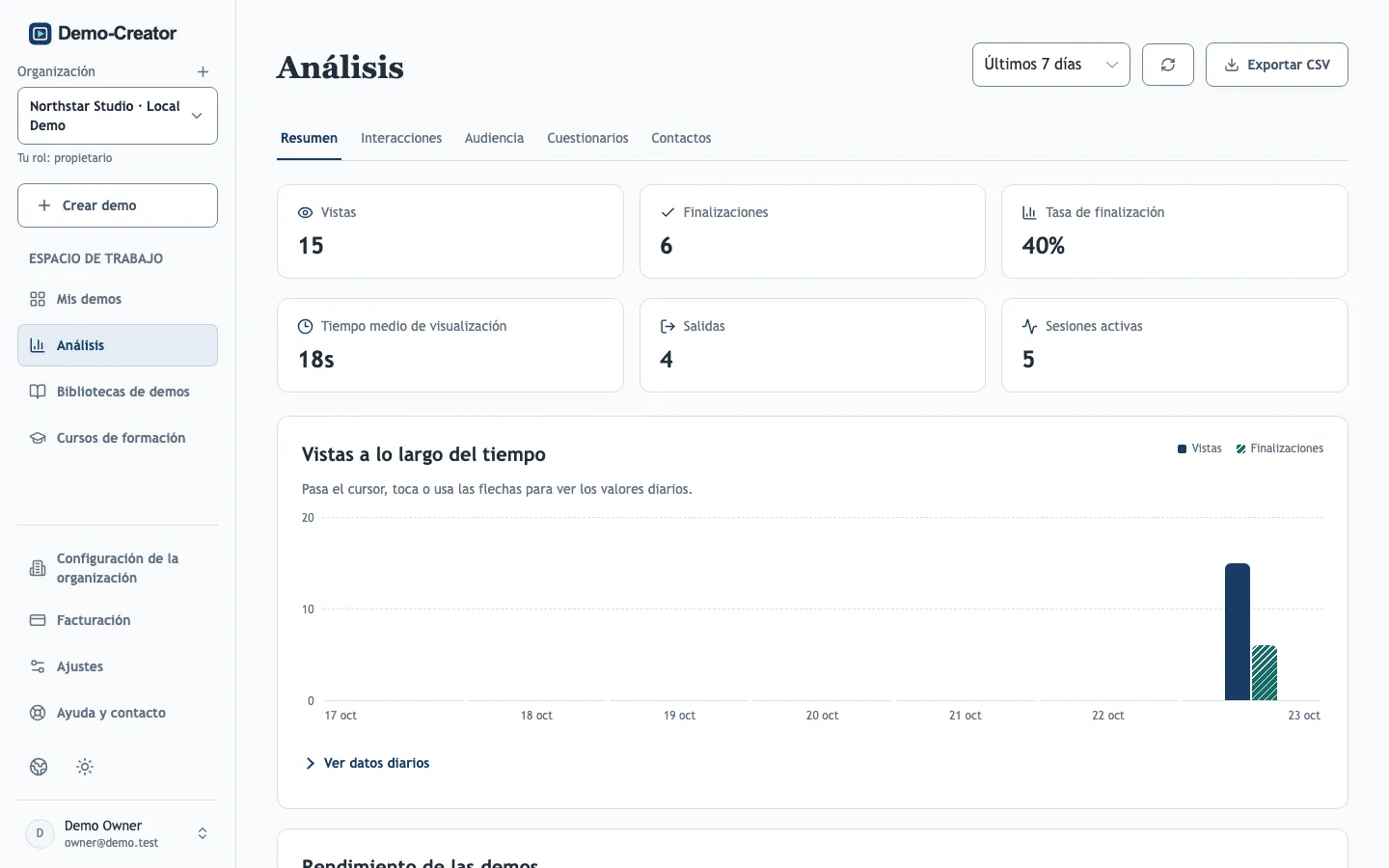Open Bibliotecas de demos book icon

pos(38,392)
